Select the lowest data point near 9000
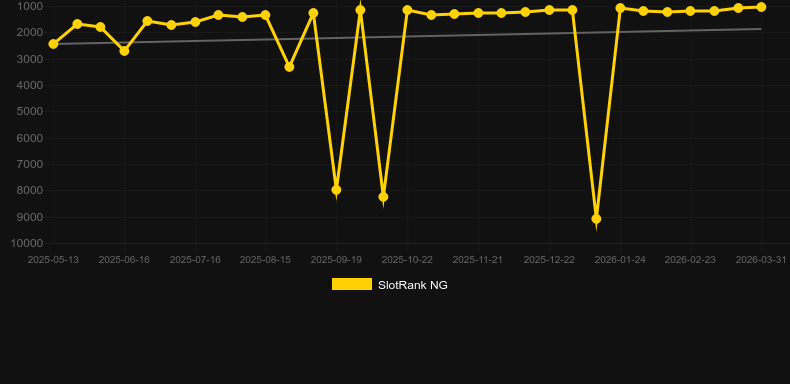790x384 pixels. click(596, 219)
